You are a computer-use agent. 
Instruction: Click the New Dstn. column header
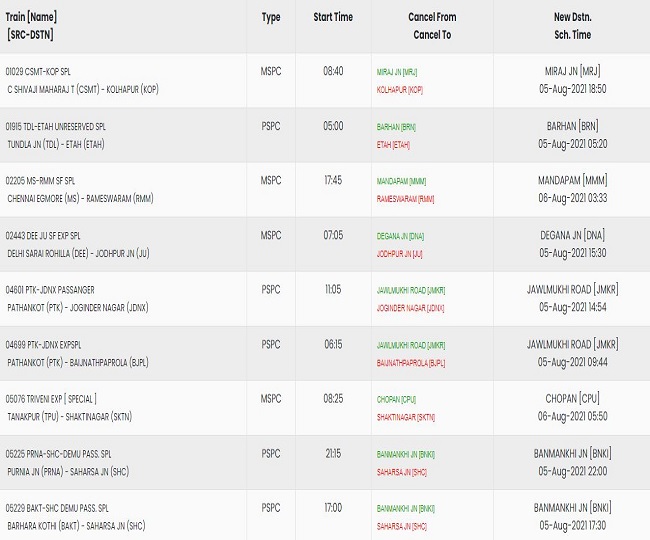[x=573, y=17]
